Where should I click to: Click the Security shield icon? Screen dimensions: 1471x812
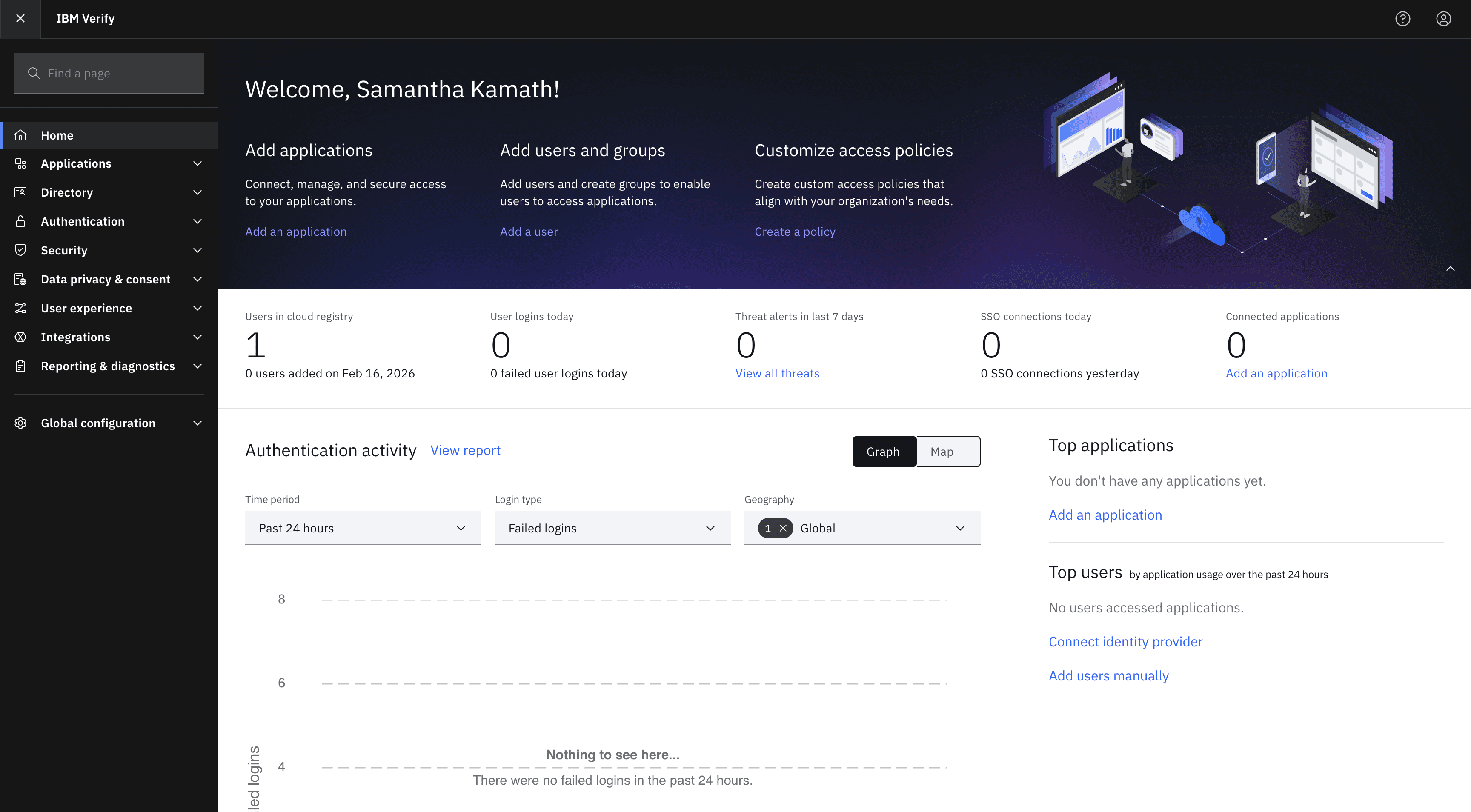pyautogui.click(x=20, y=250)
